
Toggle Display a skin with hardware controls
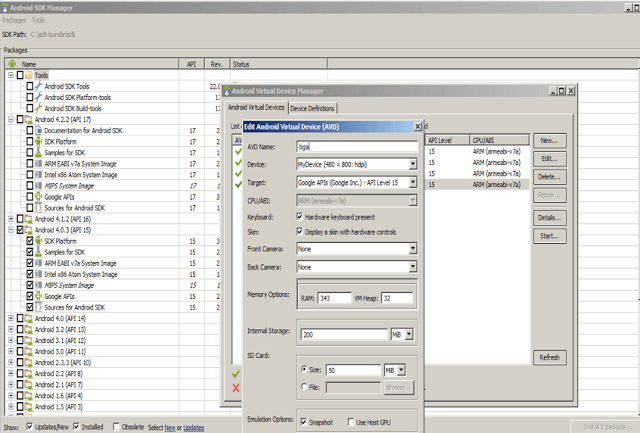(300, 231)
